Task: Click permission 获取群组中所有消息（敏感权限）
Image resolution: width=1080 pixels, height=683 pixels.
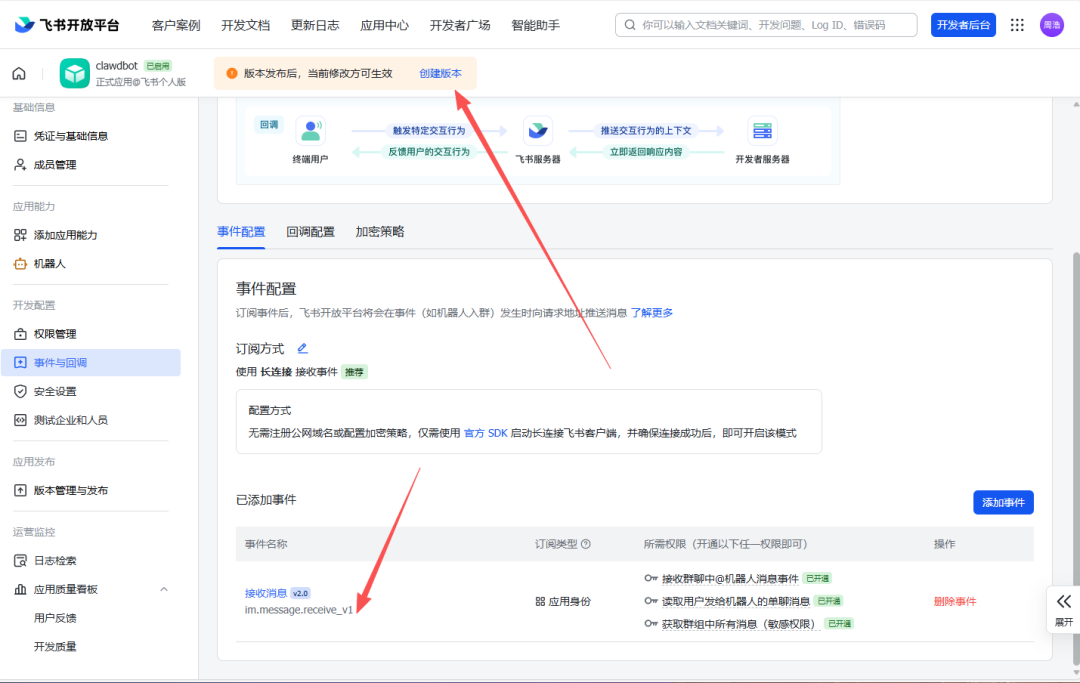Action: click(741, 624)
